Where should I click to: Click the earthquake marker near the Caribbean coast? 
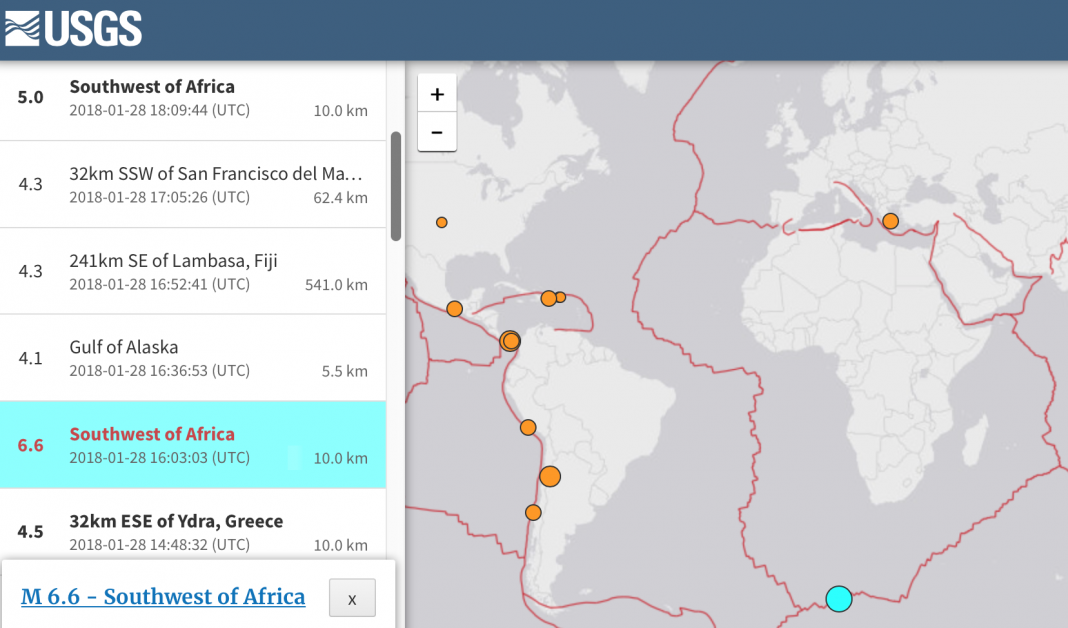(x=548, y=297)
